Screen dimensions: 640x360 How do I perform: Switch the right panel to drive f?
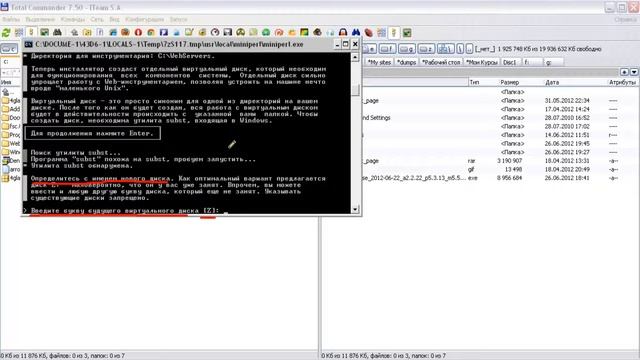(x=387, y=49)
